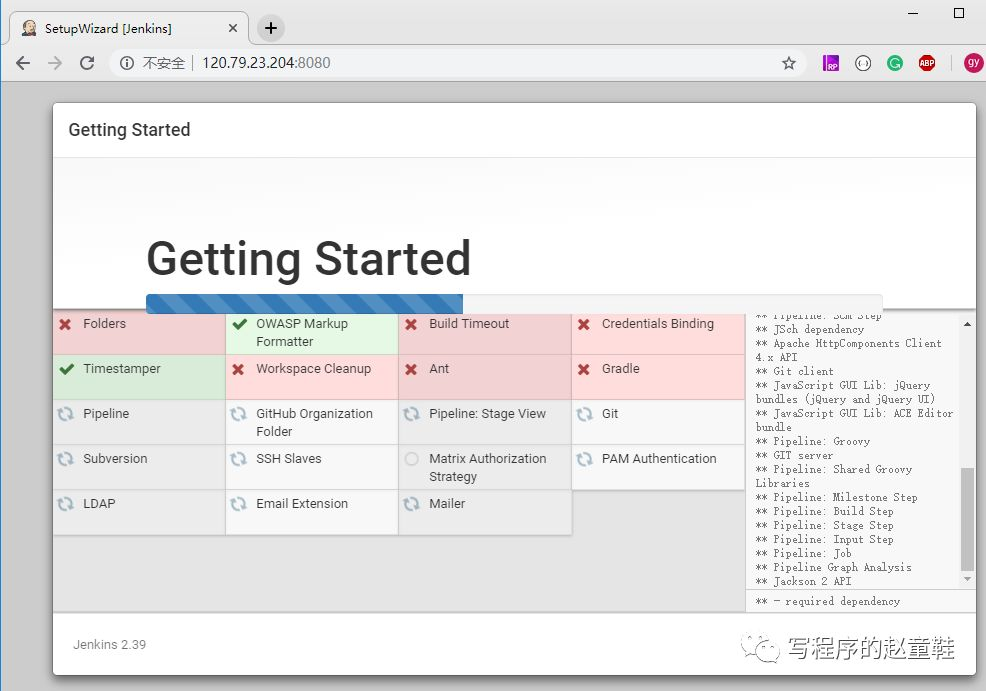986x691 pixels.
Task: Open the green Grammarly extension icon
Action: (x=895, y=63)
